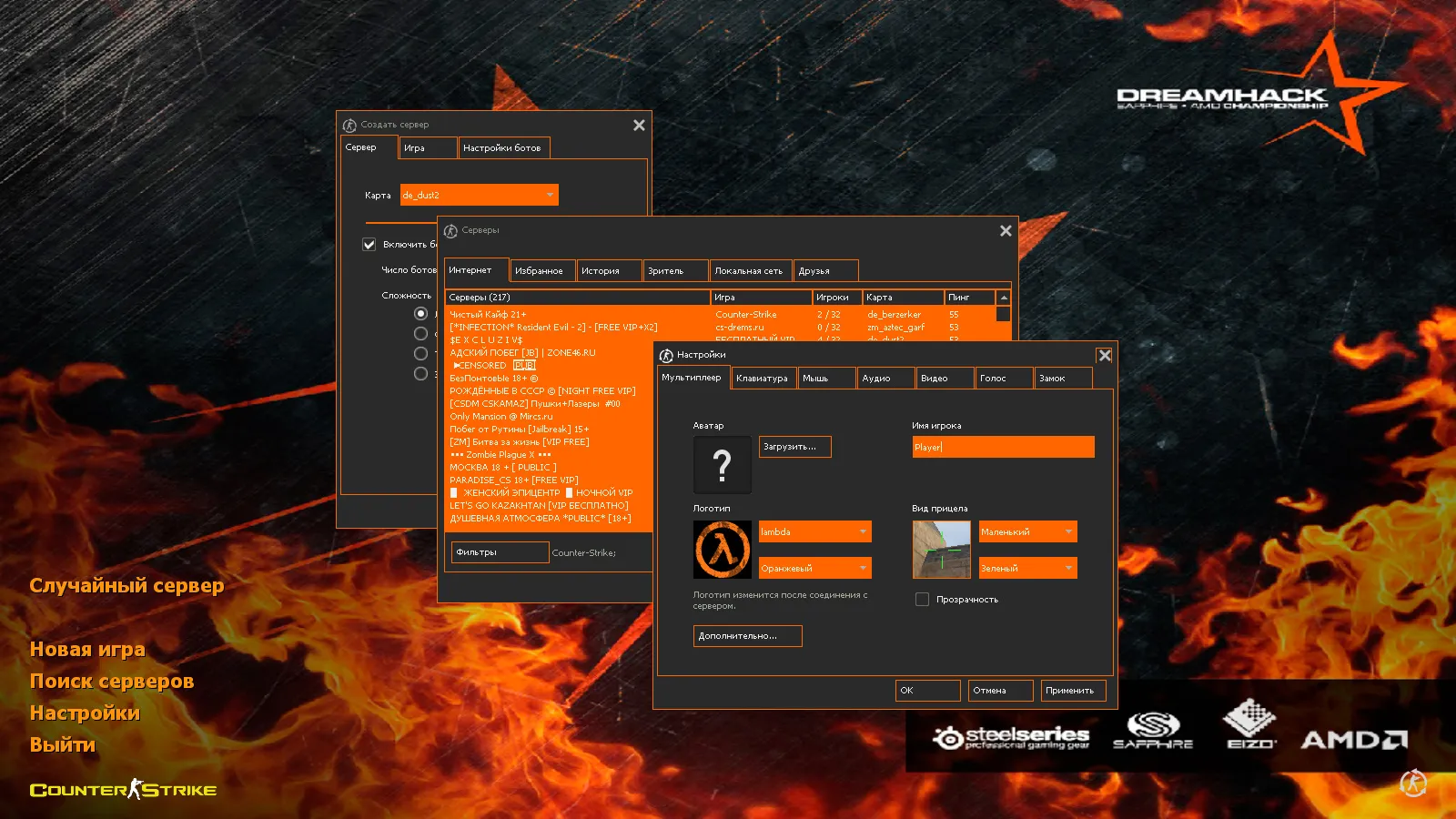The width and height of the screenshot is (1456, 819).
Task: Click the Counter-Strike logo bottom left
Action: (123, 790)
